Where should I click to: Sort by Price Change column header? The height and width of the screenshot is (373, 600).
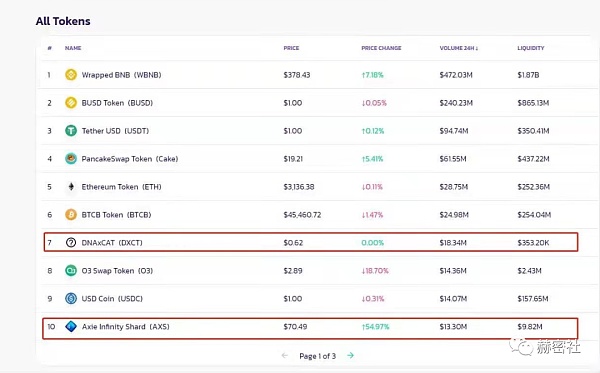pyautogui.click(x=381, y=48)
